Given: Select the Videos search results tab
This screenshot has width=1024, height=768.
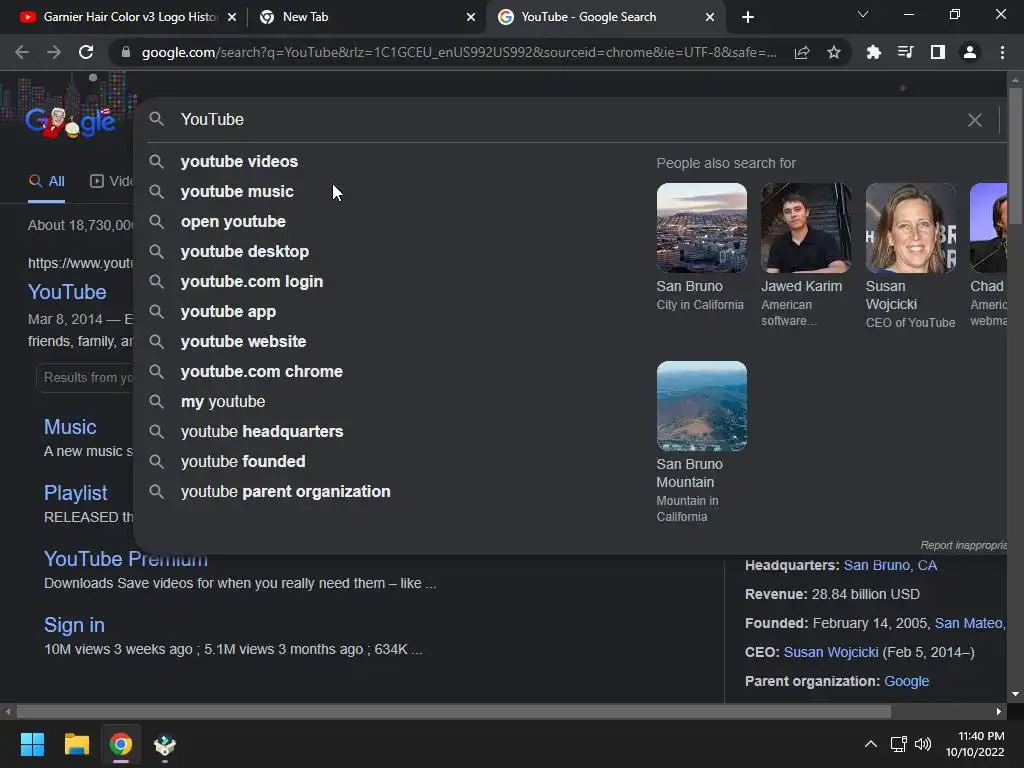Looking at the screenshot, I should pyautogui.click(x=111, y=181).
